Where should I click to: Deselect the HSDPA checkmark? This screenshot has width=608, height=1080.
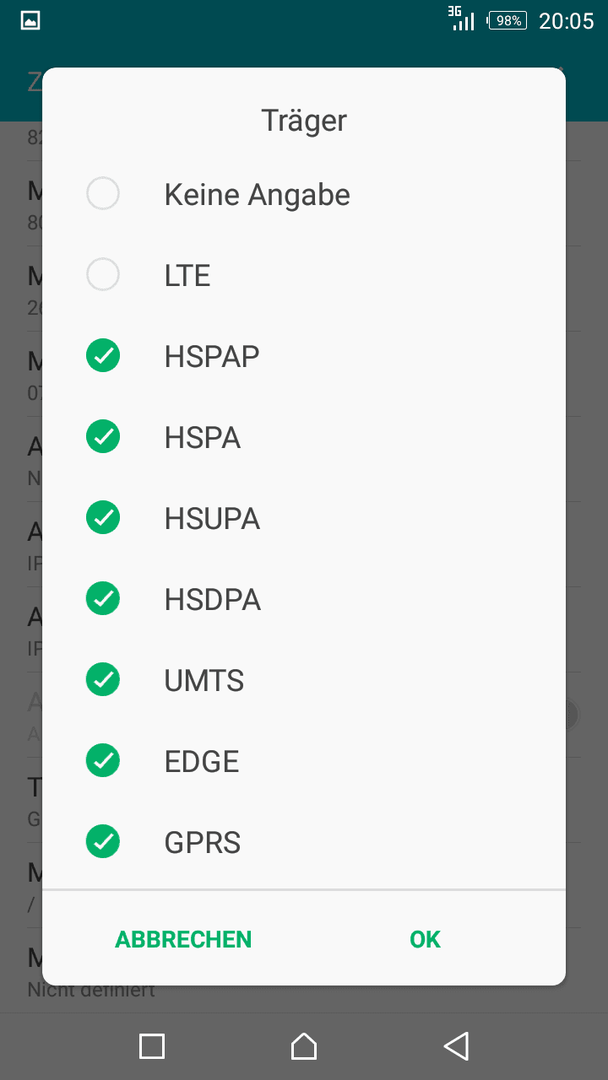point(103,599)
